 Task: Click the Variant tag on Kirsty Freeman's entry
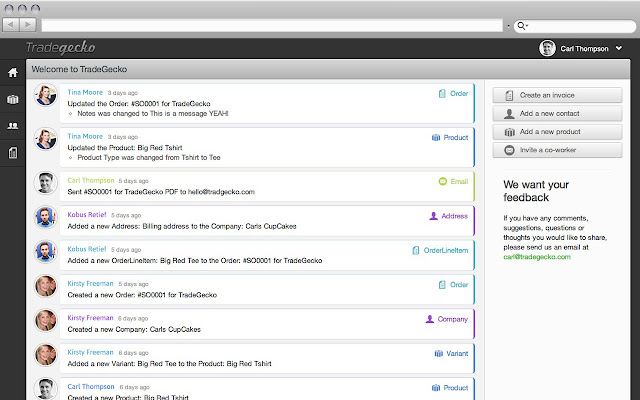point(451,353)
